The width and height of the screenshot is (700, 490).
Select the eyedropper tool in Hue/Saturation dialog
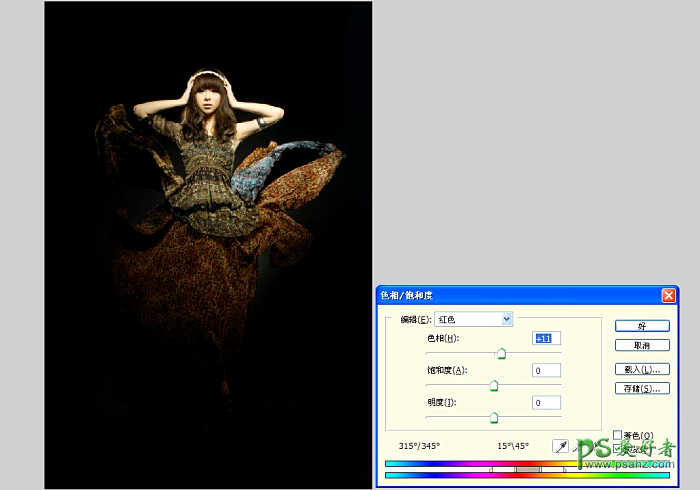560,446
